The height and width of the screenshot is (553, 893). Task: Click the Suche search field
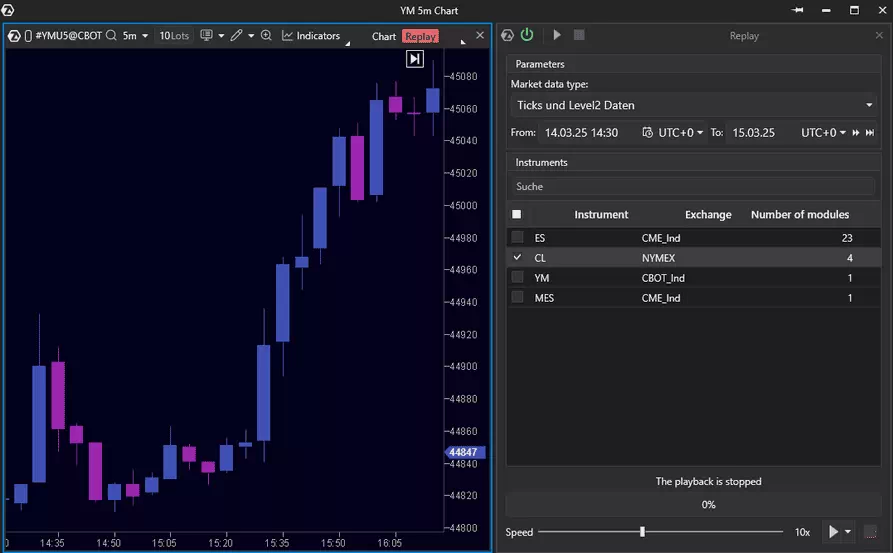click(x=693, y=186)
